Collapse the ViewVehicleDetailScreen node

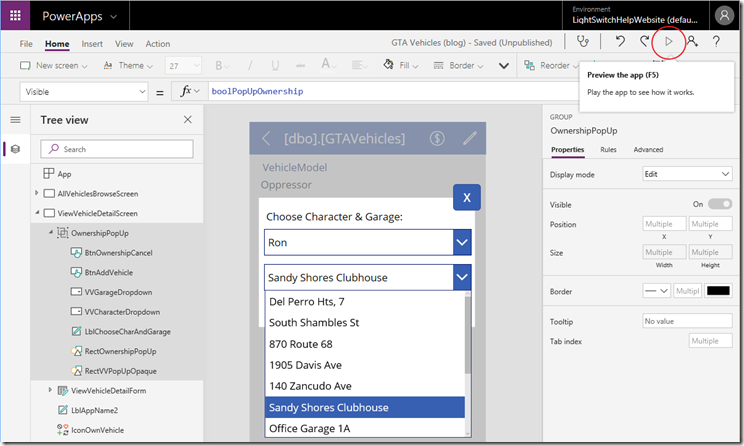click(37, 213)
